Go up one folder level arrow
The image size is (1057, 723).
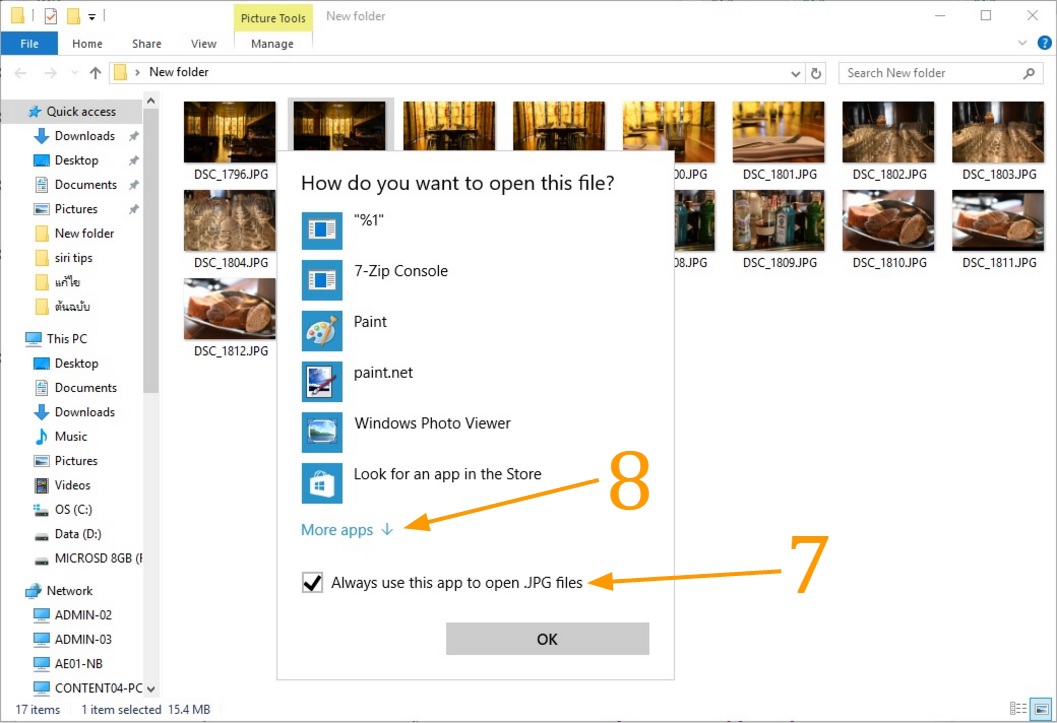tap(95, 73)
